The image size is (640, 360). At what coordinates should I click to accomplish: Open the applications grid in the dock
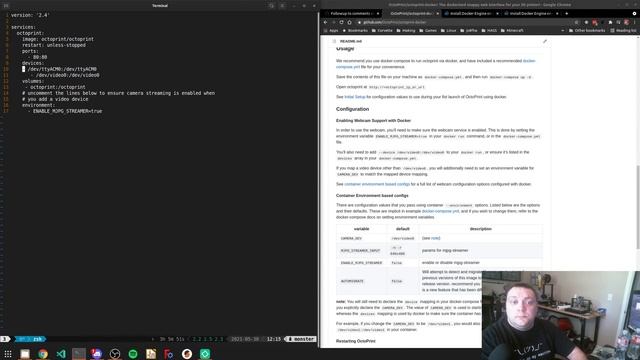(8, 354)
